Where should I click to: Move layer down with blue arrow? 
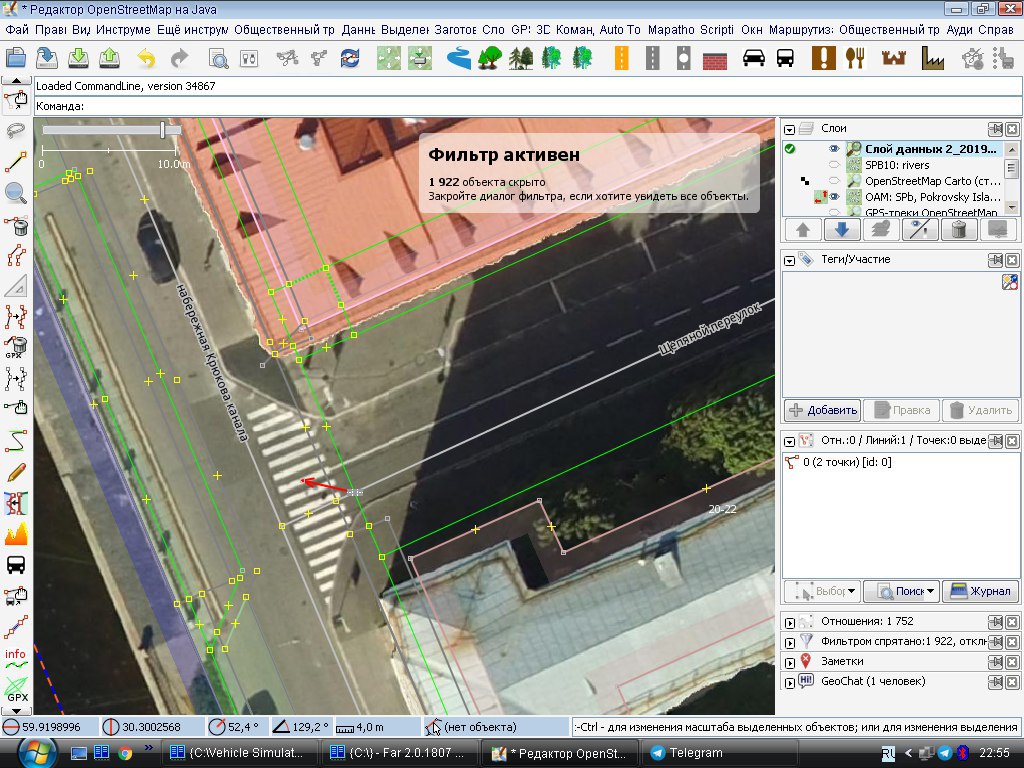pyautogui.click(x=841, y=229)
